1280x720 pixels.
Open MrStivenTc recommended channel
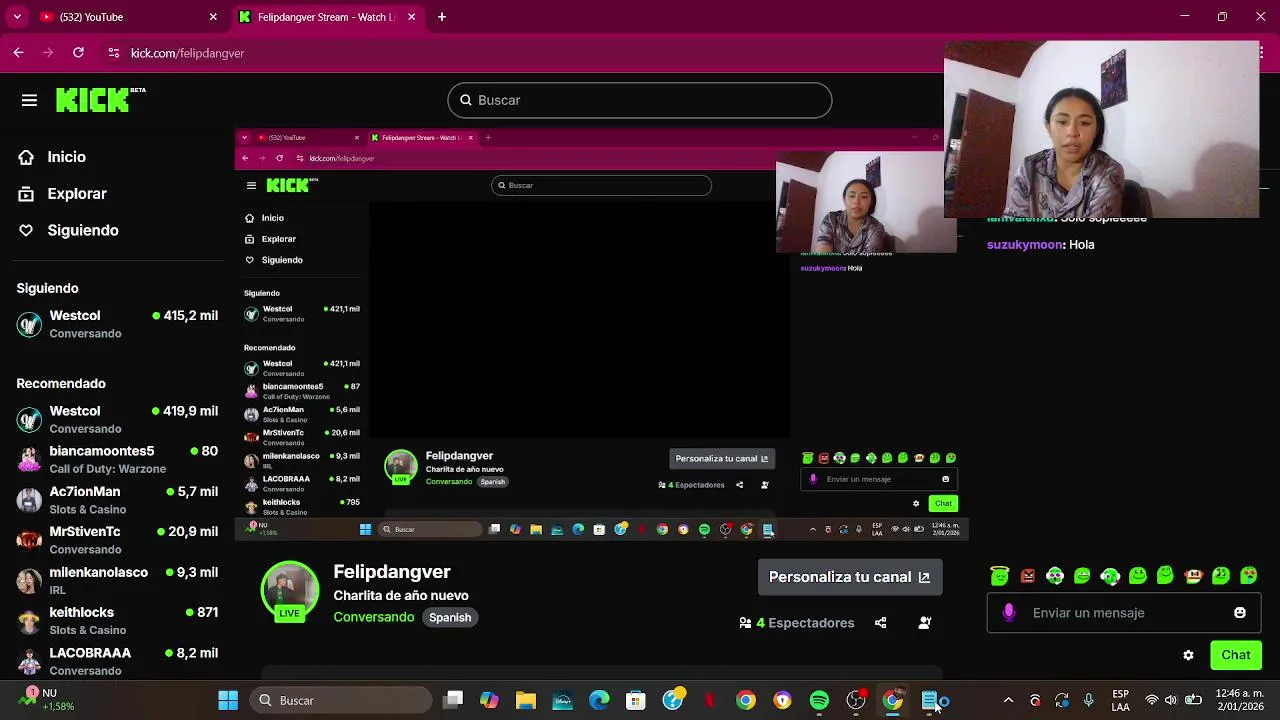118,540
